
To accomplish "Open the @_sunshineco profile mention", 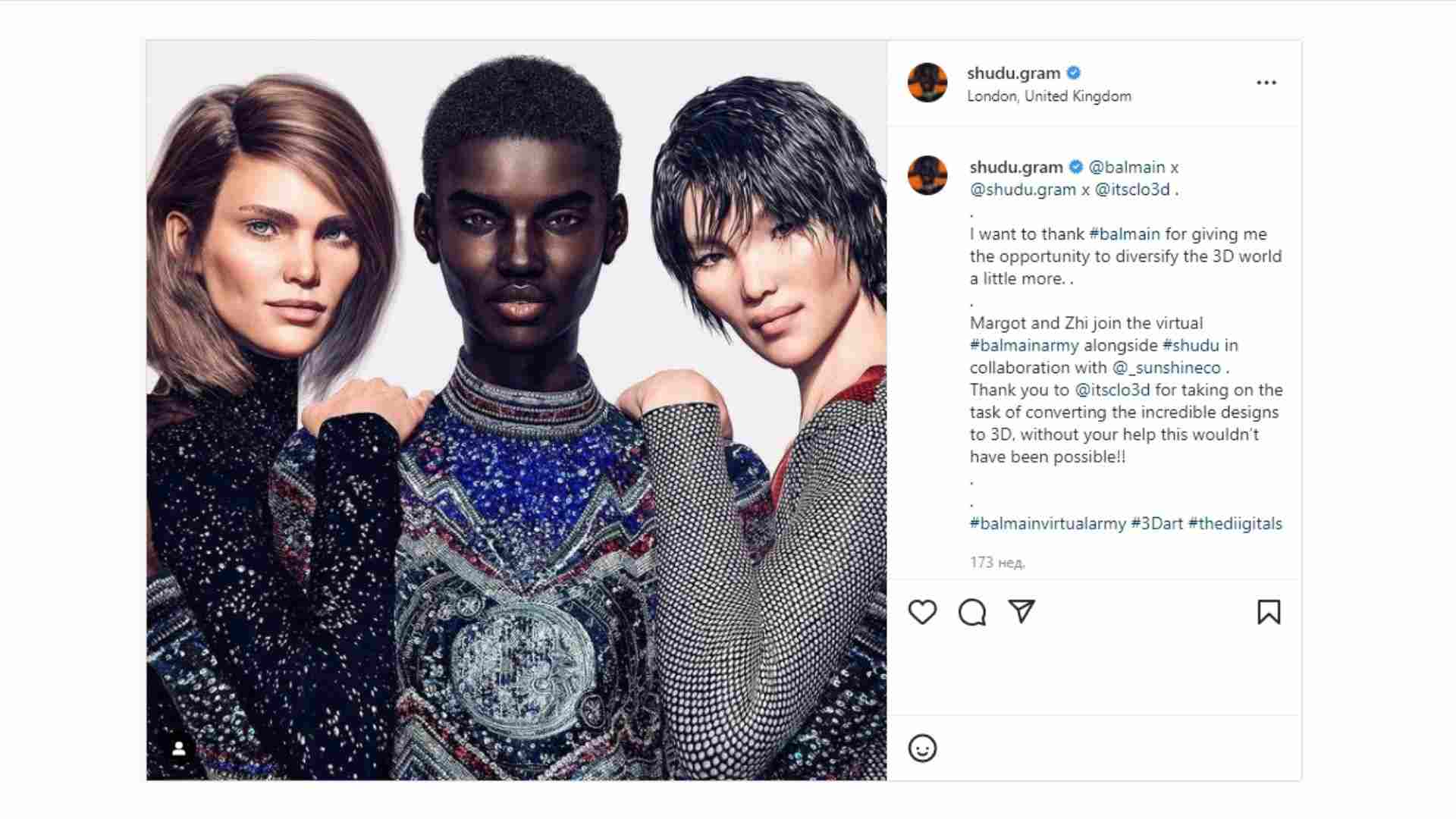I will pos(1166,368).
